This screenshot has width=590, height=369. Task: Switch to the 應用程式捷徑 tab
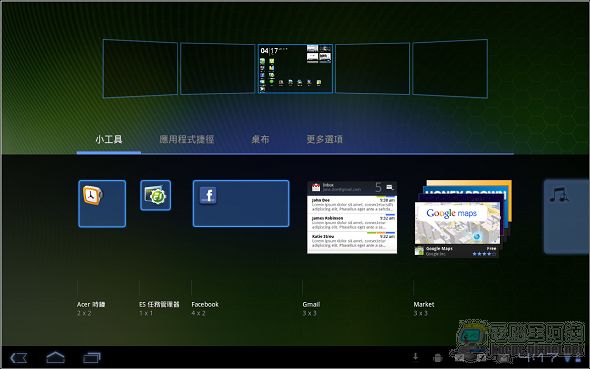click(x=187, y=140)
